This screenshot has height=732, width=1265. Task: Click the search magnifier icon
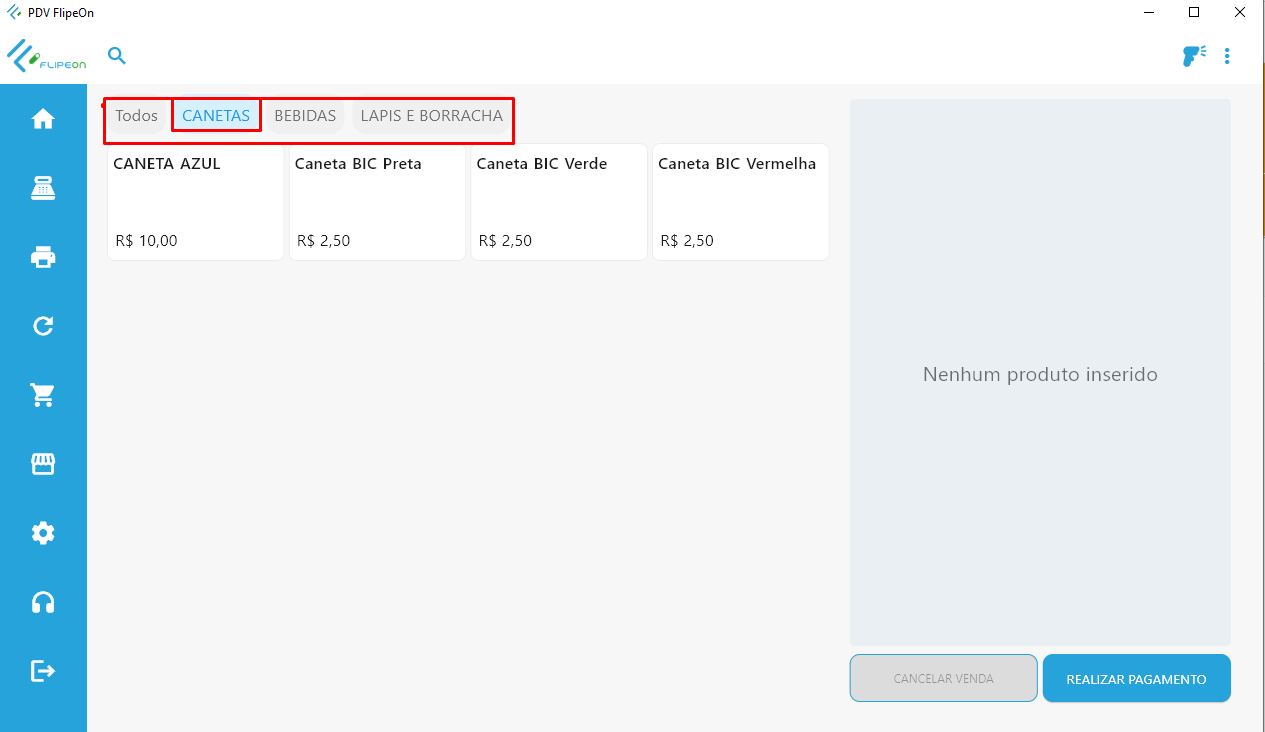[x=117, y=56]
